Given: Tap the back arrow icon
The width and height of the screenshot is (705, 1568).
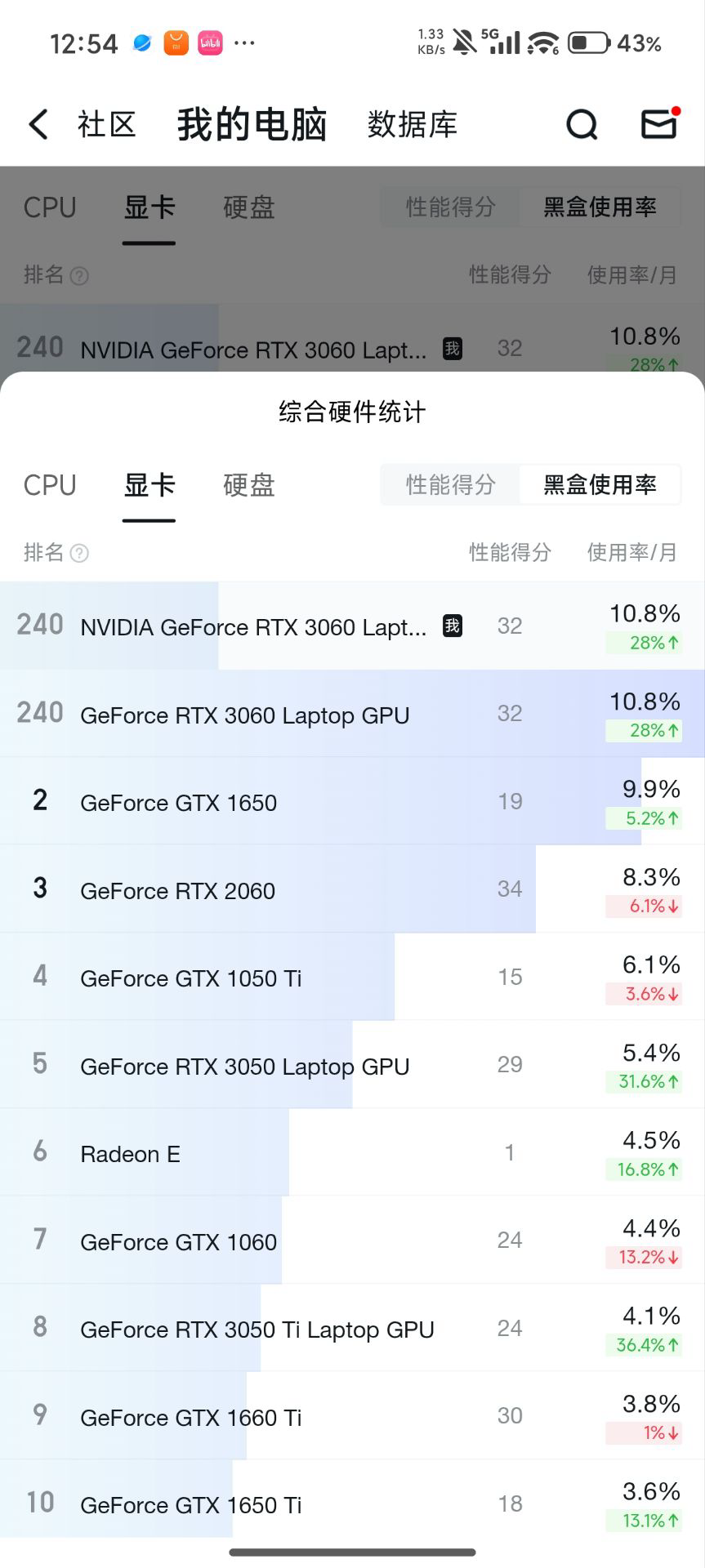Looking at the screenshot, I should (x=38, y=125).
